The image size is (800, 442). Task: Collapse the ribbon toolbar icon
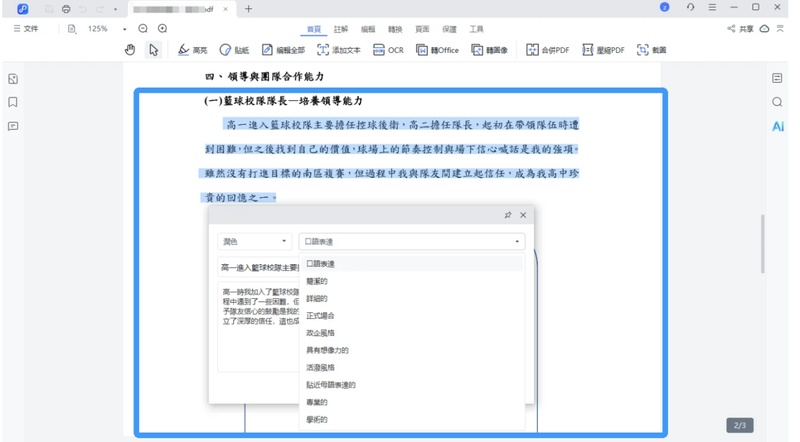pyautogui.click(x=780, y=29)
